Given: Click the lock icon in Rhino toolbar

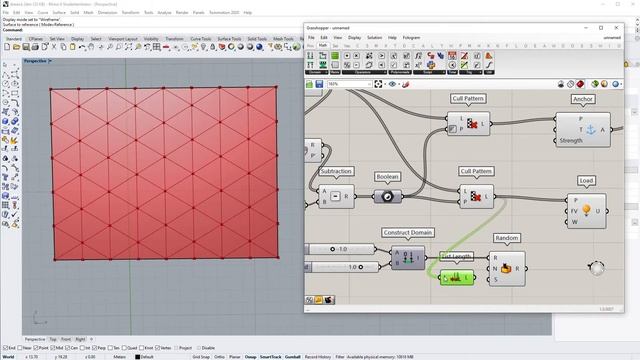Looking at the screenshot, I should pos(213,47).
